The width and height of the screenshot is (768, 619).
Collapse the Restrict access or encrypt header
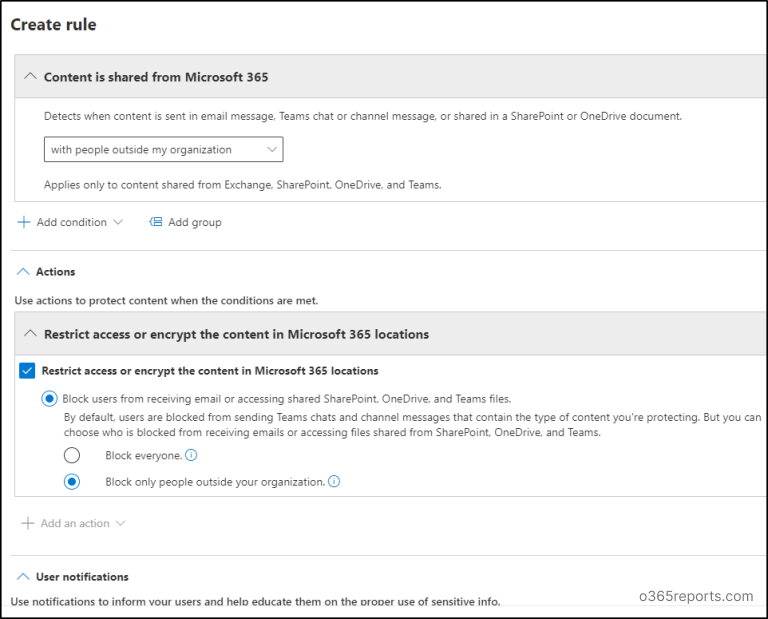[x=30, y=333]
